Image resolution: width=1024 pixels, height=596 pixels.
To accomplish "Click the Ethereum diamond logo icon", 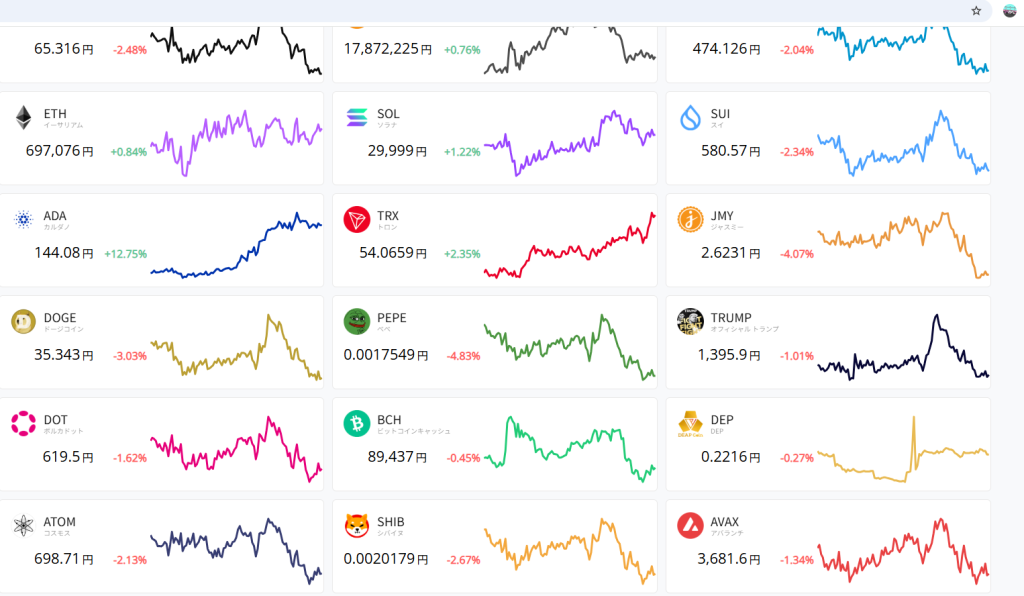I will point(23,118).
